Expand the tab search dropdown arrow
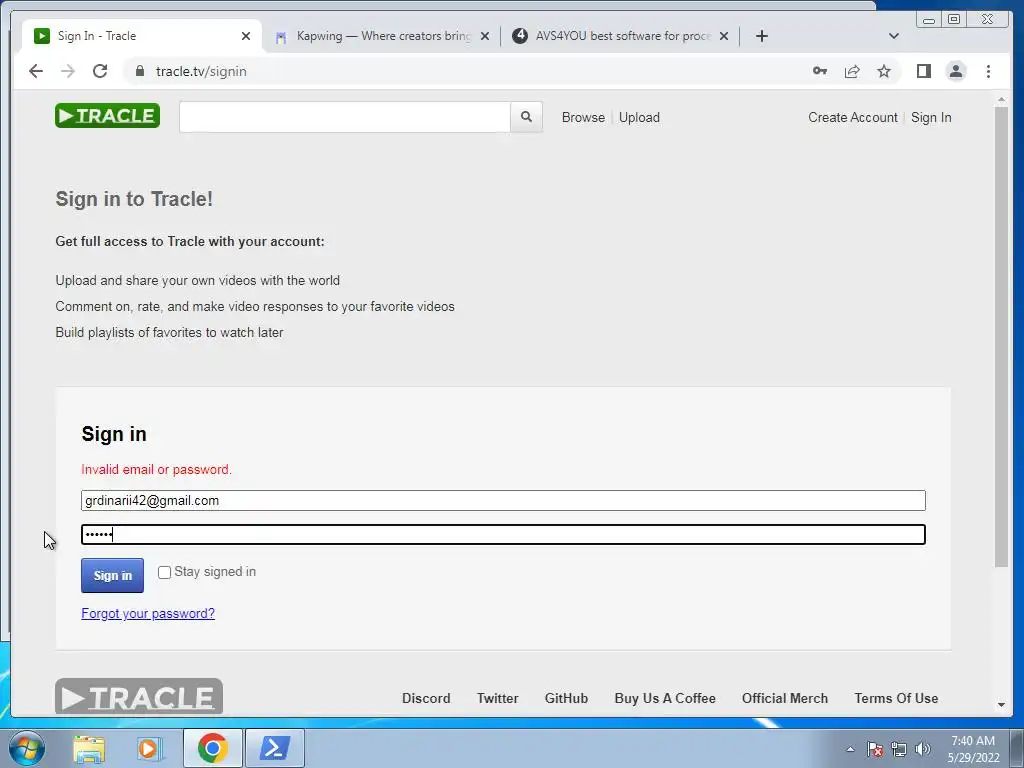1024x768 pixels. (x=894, y=36)
